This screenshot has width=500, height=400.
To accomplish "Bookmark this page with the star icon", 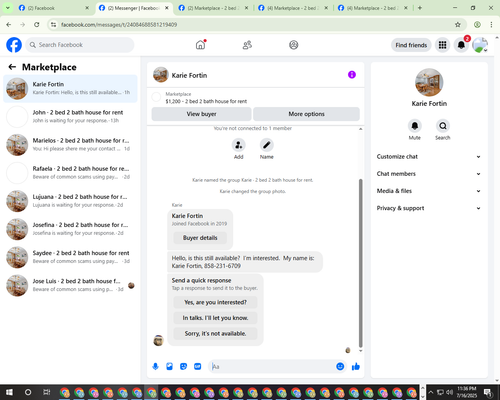I will [458, 25].
